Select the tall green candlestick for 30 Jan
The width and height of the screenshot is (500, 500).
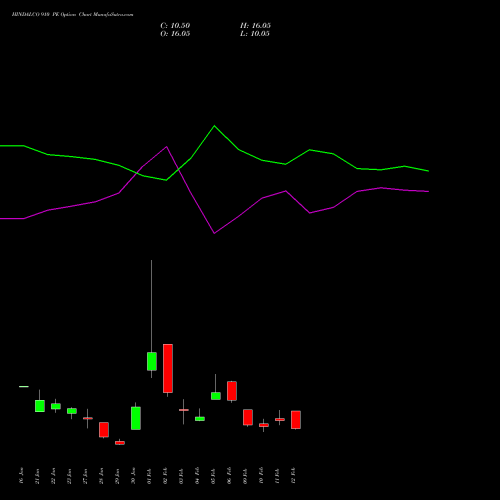pos(136,418)
